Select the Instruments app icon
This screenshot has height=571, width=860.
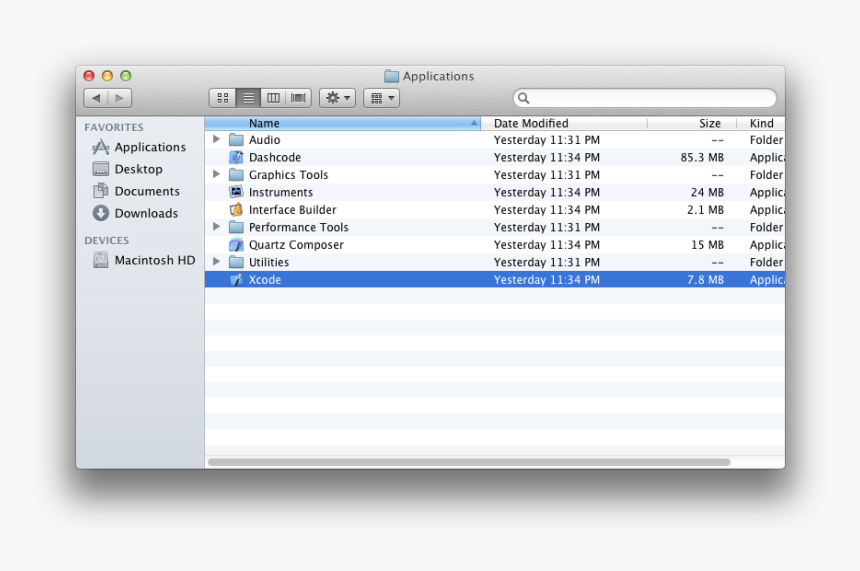click(236, 192)
